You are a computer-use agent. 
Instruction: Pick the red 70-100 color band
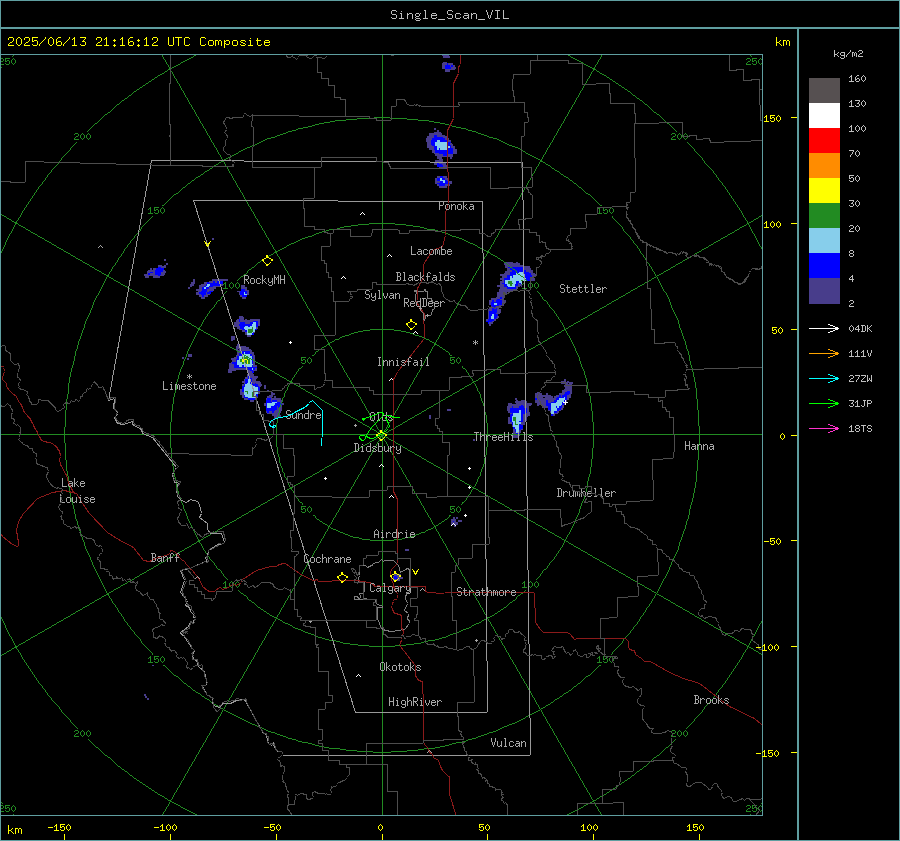point(824,141)
